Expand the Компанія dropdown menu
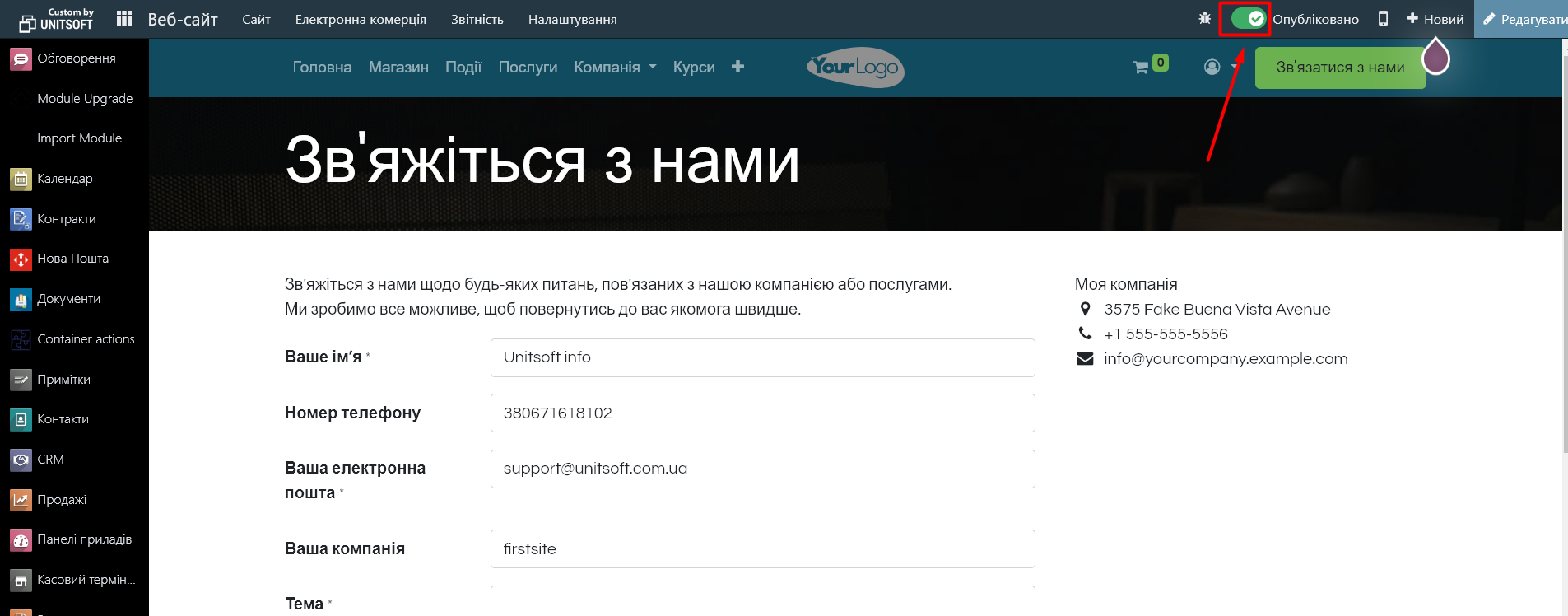1568x616 pixels. pyautogui.click(x=615, y=68)
